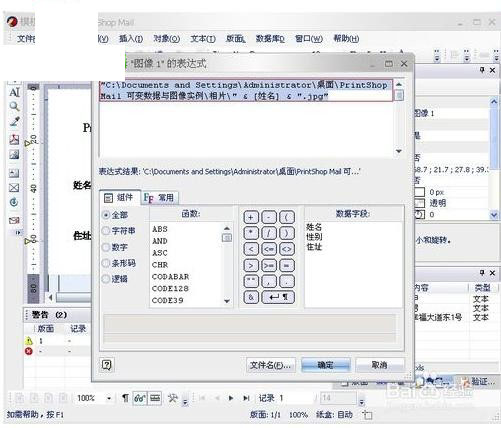Select the 逻辑 radio button
501x428 pixels.
pos(106,279)
